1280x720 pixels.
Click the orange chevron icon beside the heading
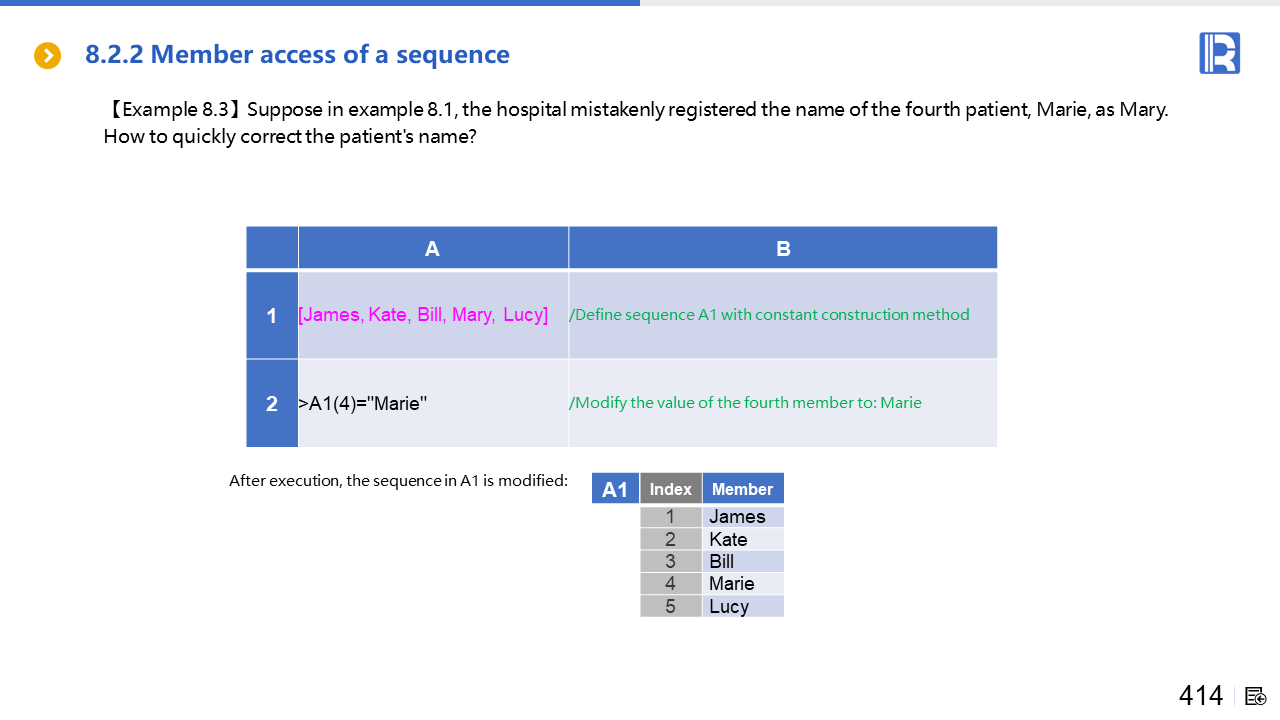click(x=47, y=56)
